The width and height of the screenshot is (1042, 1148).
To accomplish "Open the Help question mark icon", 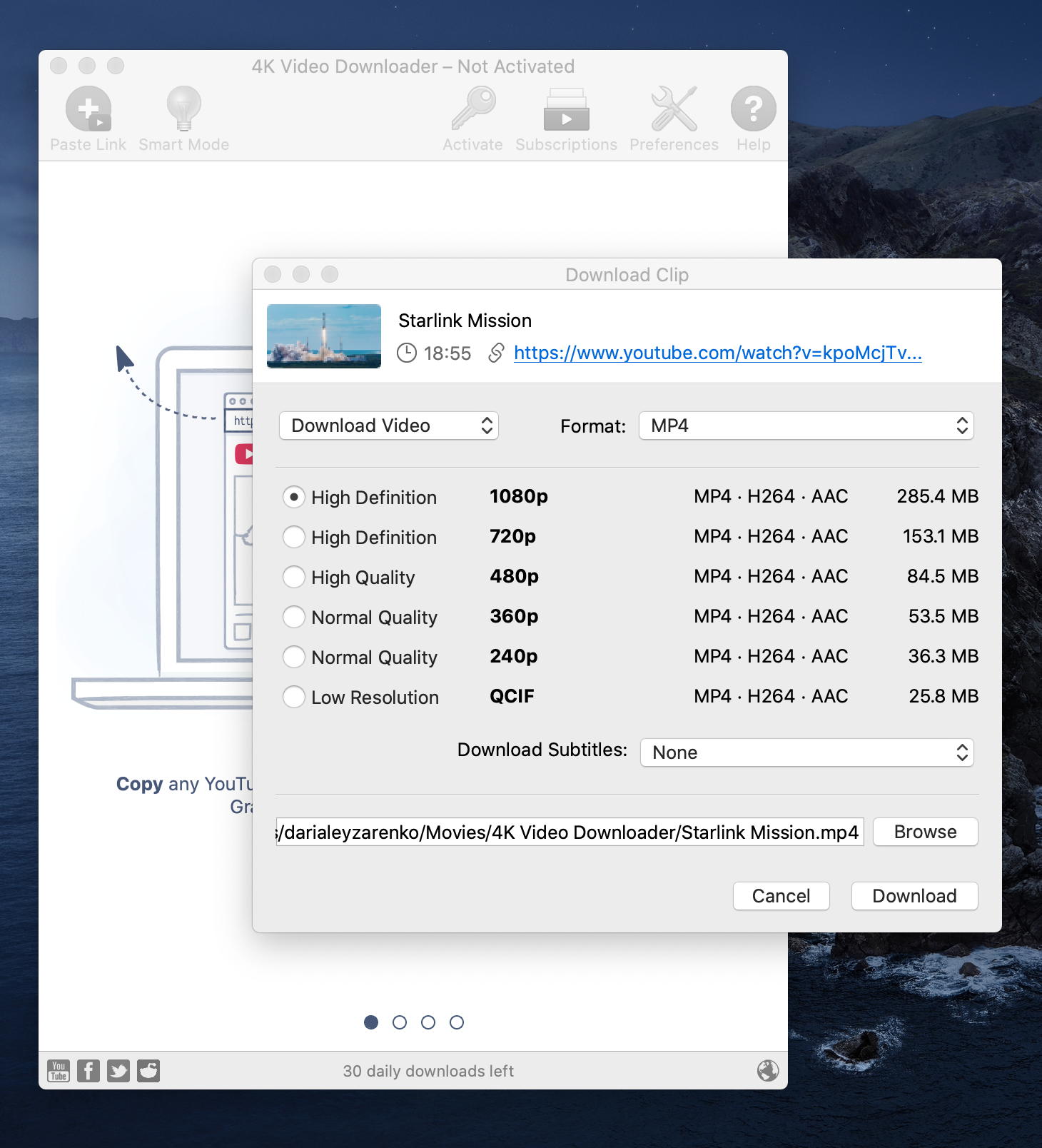I will pyautogui.click(x=754, y=109).
